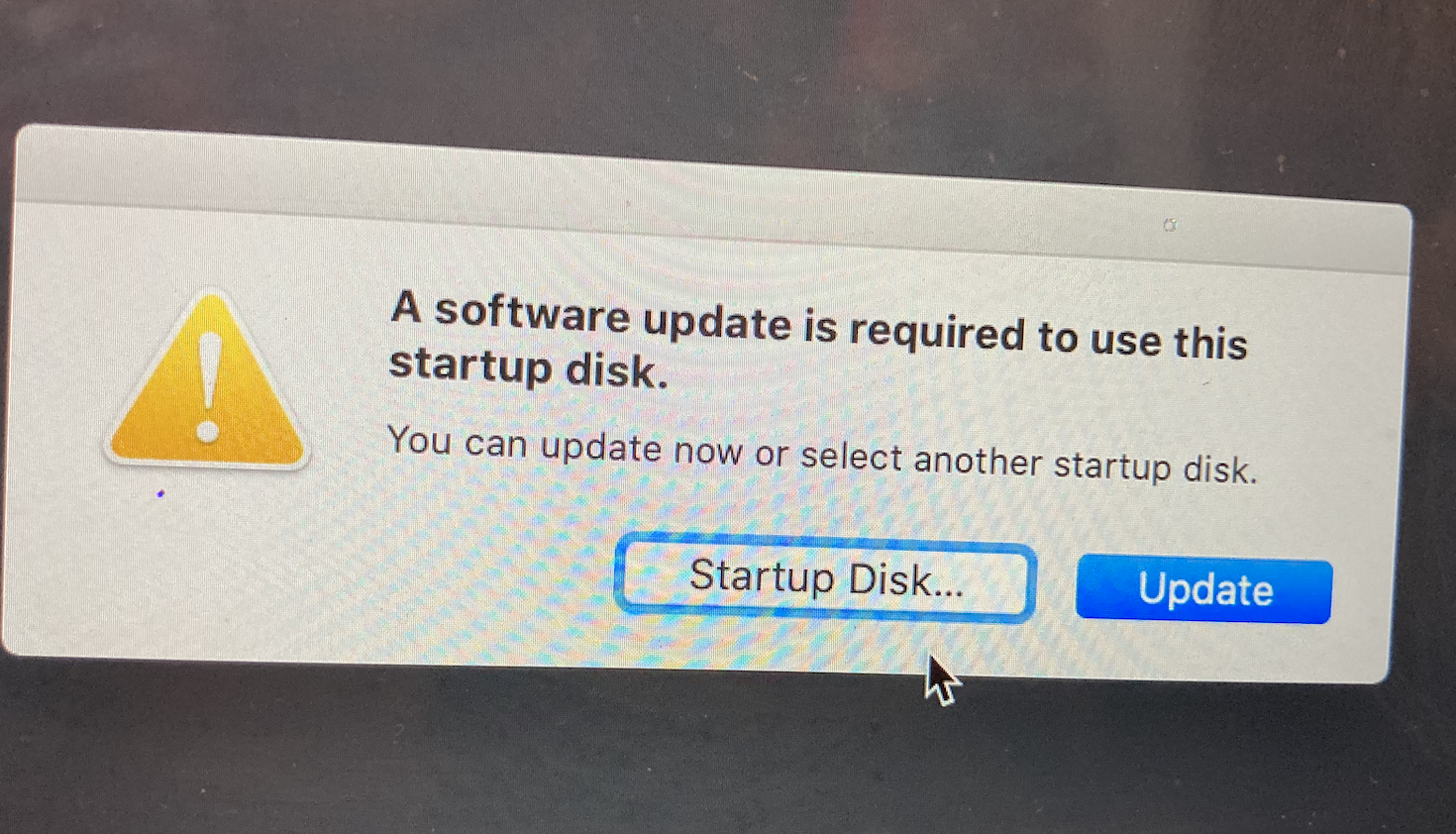1456x834 pixels.
Task: Click the bold software update required heading
Action: tap(817, 339)
